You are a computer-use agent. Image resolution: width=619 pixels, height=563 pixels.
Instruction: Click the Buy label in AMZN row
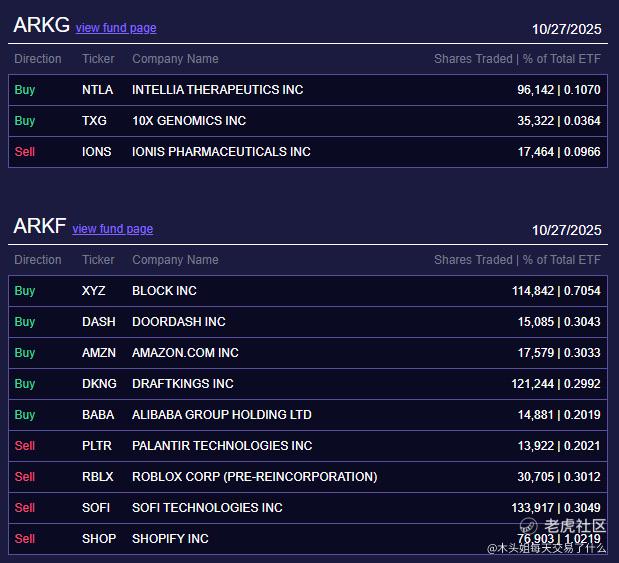[25, 353]
